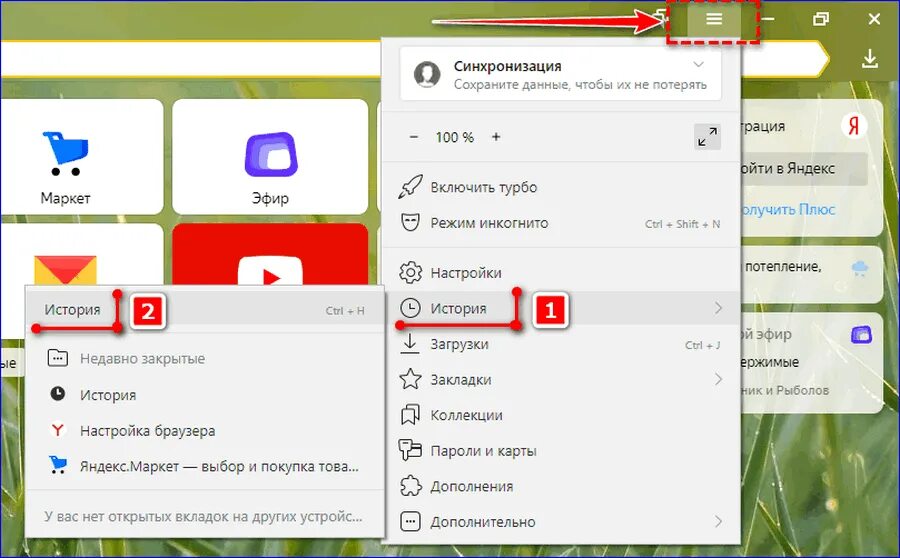Open the Маркет tile on the new tab page
The width and height of the screenshot is (900, 558).
(82, 156)
